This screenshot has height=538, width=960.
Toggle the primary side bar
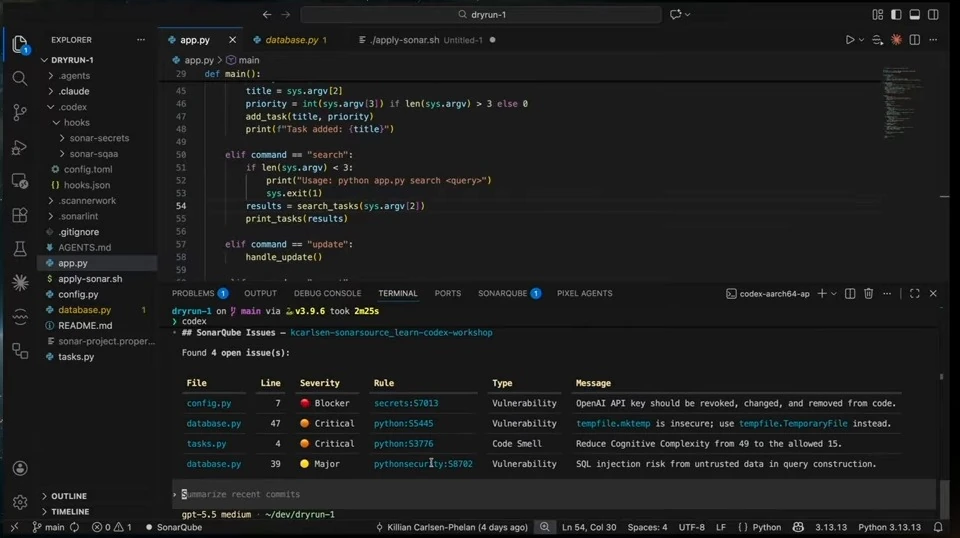pyautogui.click(x=896, y=14)
